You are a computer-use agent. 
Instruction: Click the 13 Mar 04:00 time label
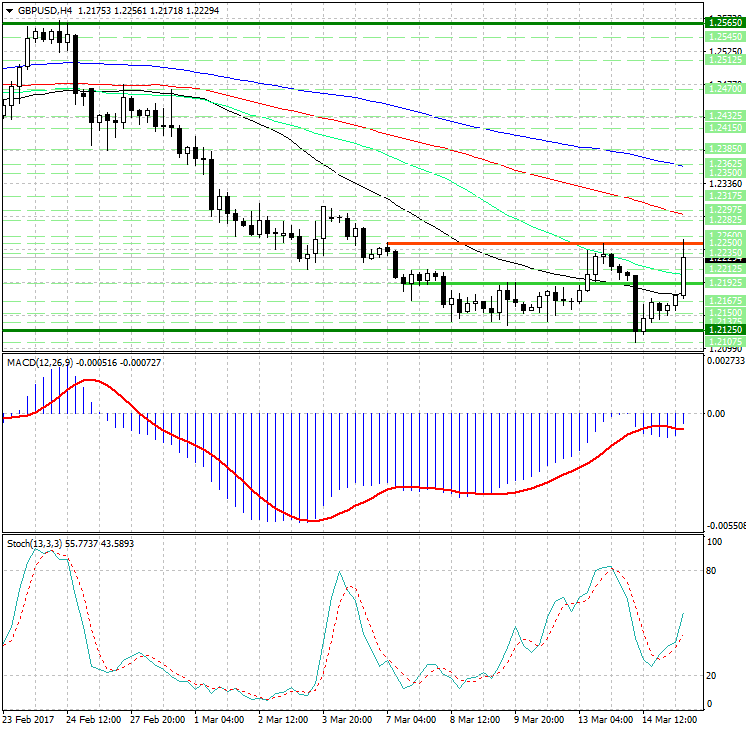[605, 719]
